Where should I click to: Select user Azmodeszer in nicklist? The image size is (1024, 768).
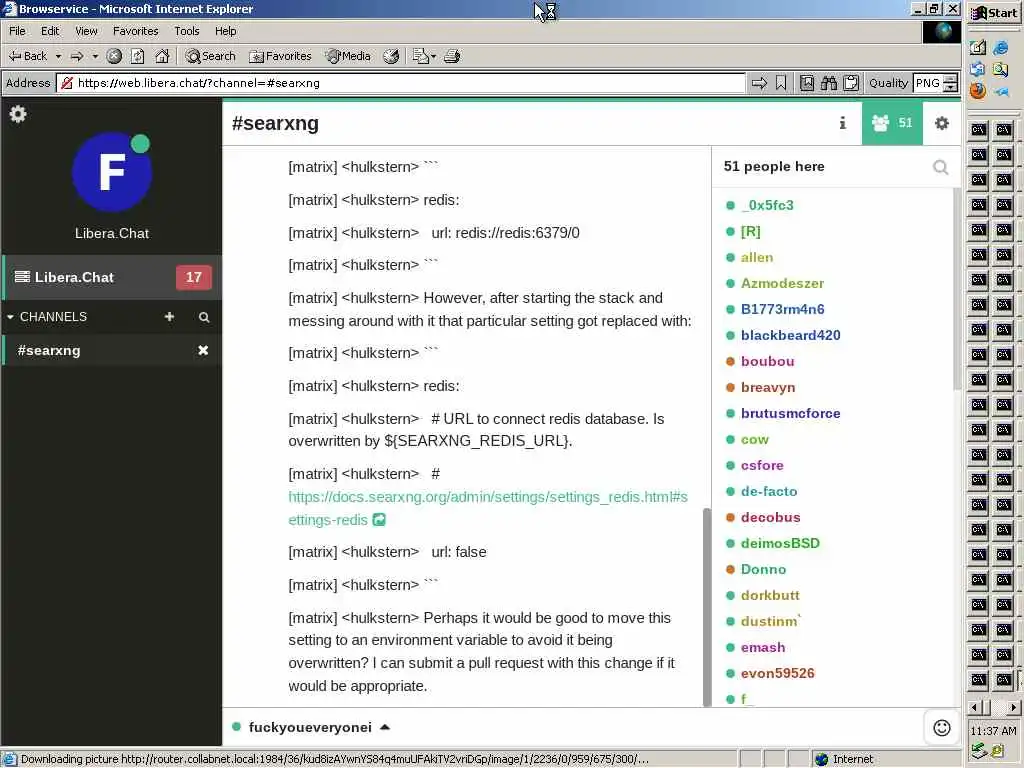(782, 283)
